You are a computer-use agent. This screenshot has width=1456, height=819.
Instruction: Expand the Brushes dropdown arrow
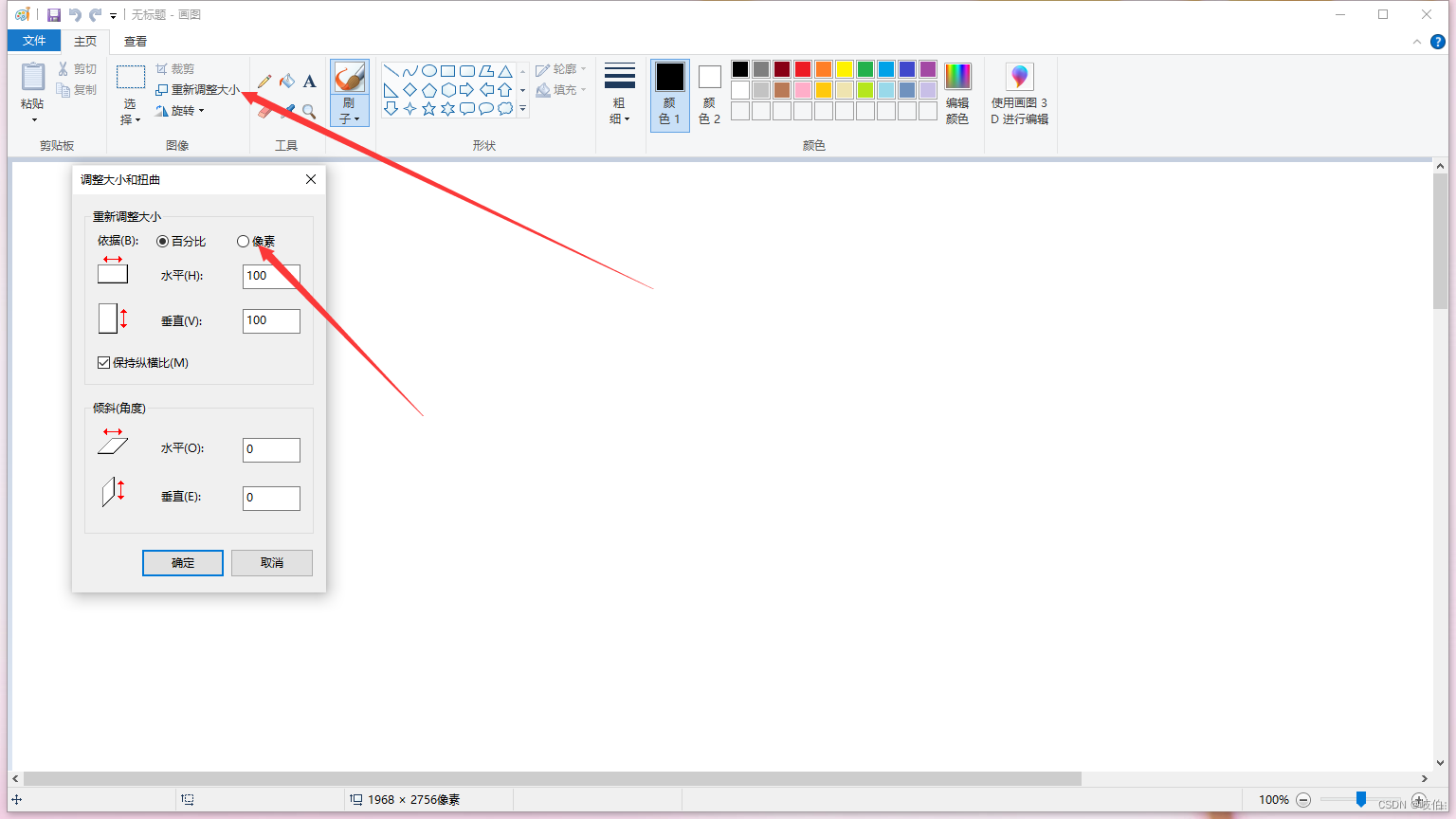(356, 119)
